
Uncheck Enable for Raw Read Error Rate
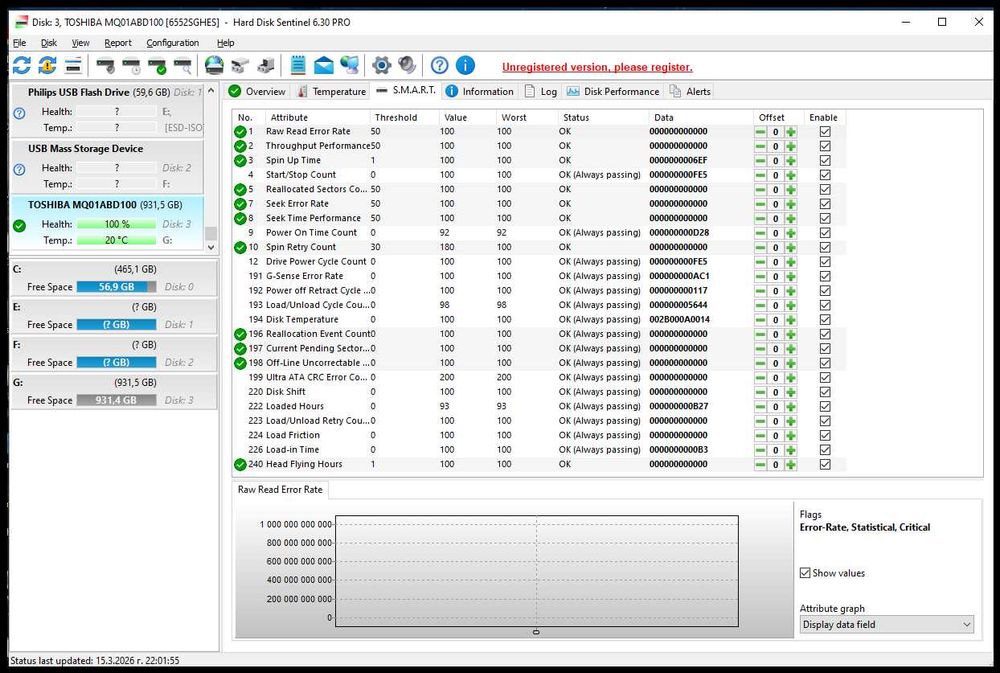(824, 132)
